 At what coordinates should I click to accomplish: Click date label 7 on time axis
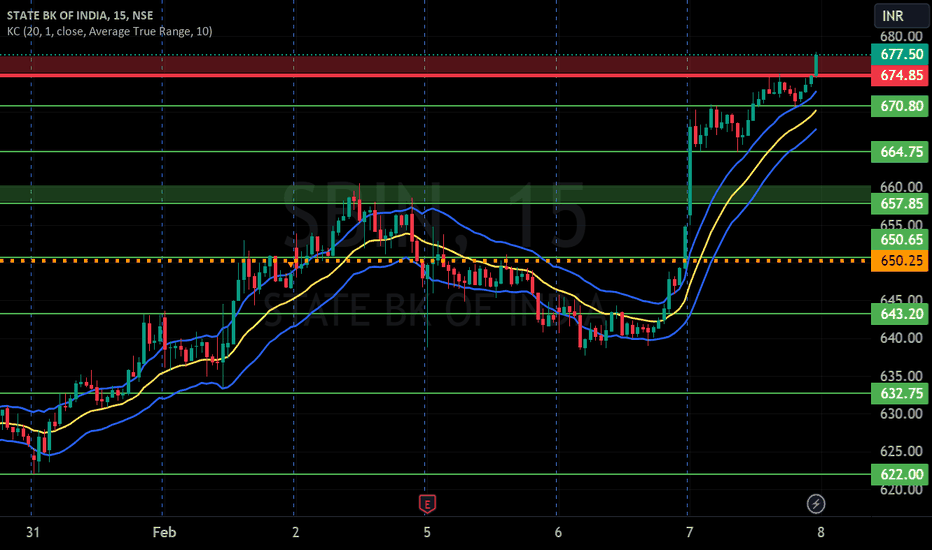(x=689, y=532)
